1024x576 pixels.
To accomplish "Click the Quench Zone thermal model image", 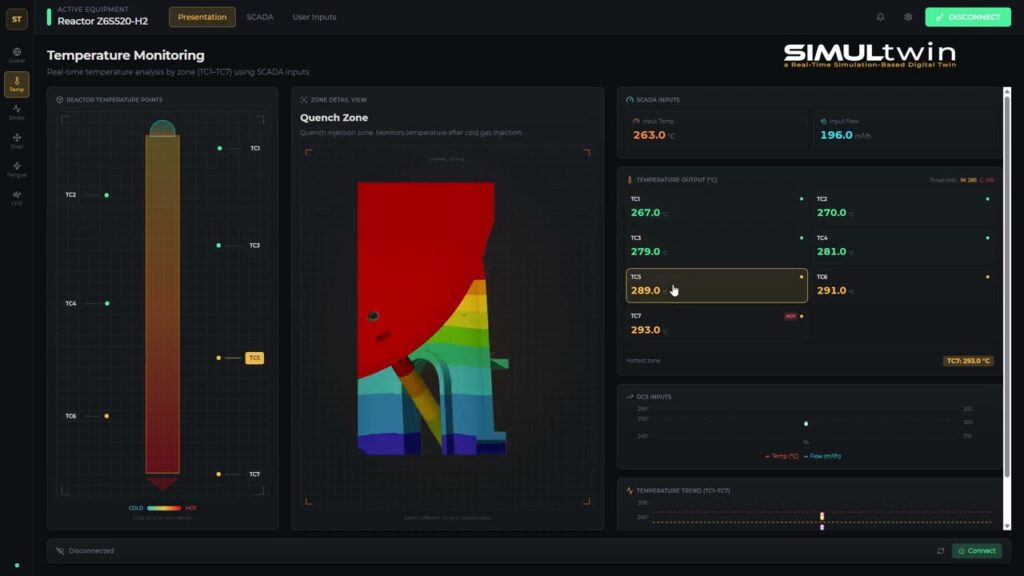I will [432, 319].
